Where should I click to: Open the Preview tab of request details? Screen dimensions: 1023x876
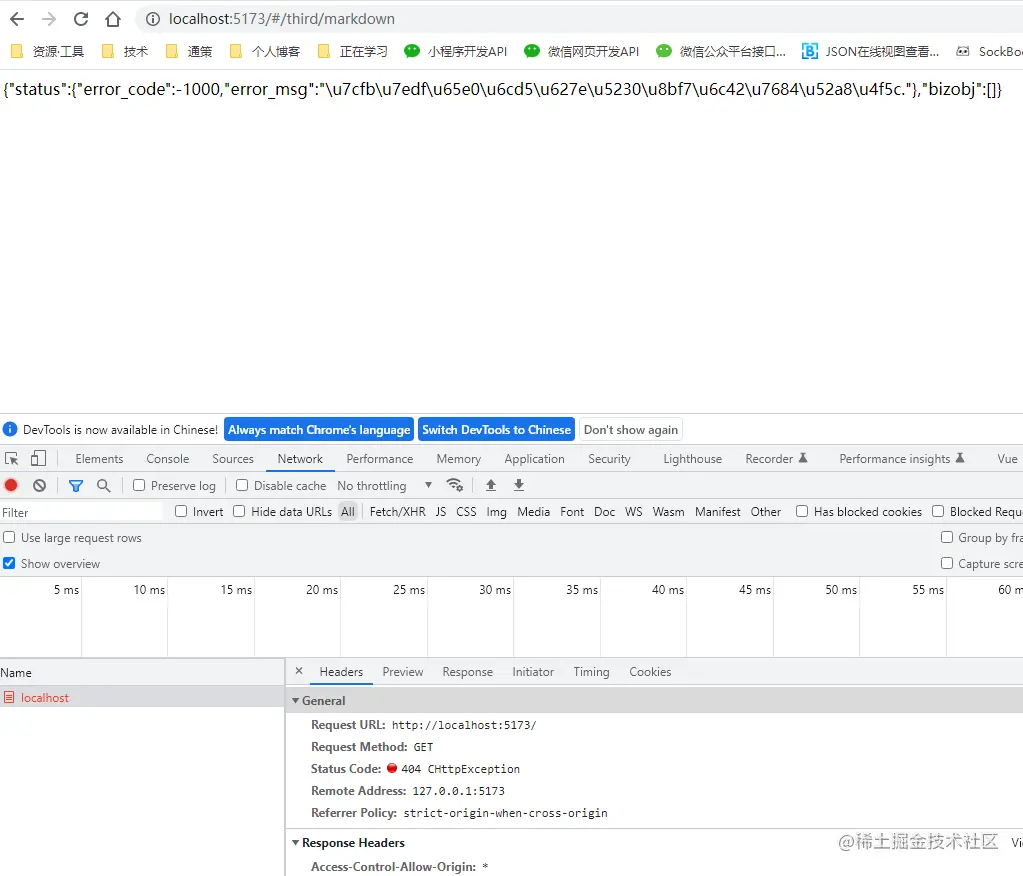[x=403, y=671]
